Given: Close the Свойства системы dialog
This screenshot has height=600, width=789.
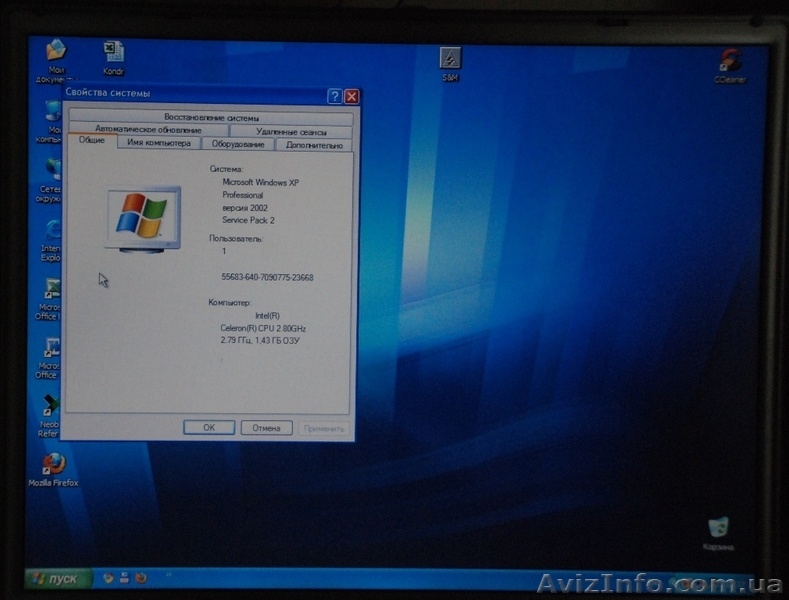Looking at the screenshot, I should click(352, 97).
